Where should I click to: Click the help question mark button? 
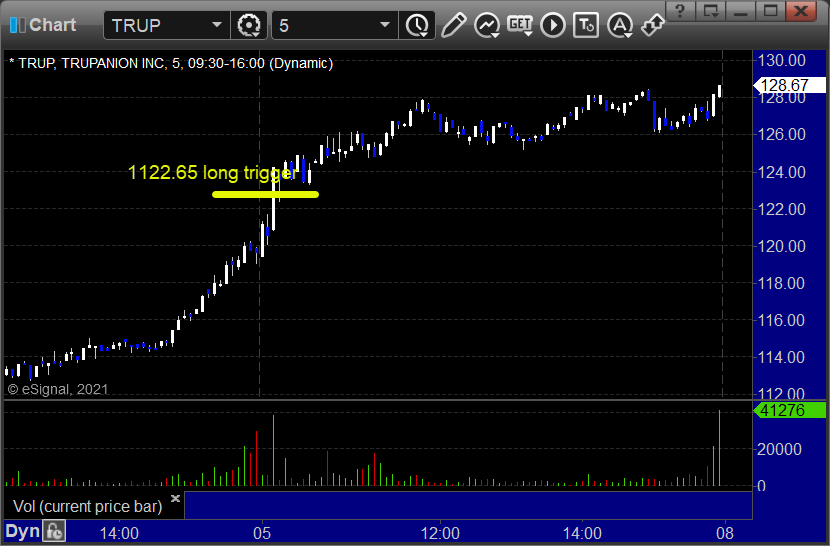[x=680, y=11]
